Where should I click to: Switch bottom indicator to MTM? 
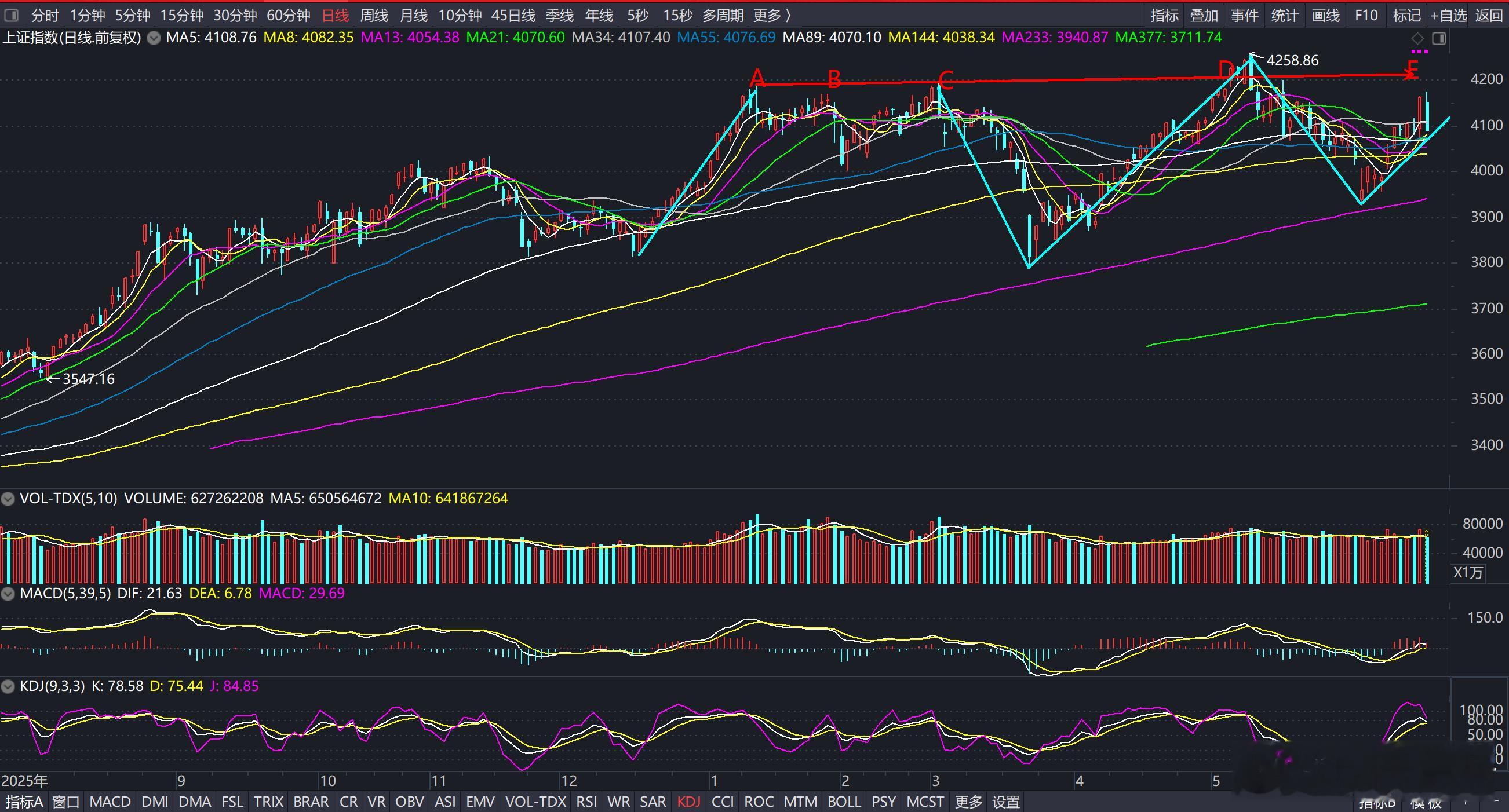point(800,802)
